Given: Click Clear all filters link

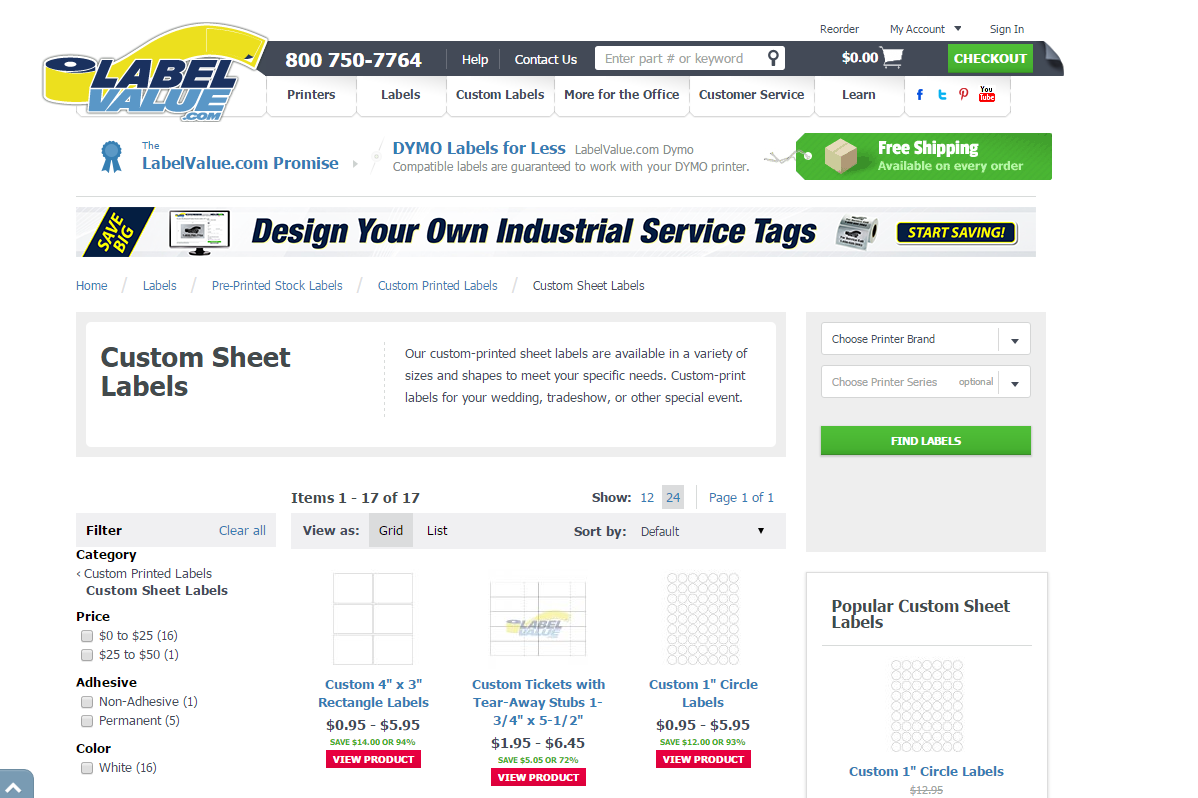Looking at the screenshot, I should point(242,530).
